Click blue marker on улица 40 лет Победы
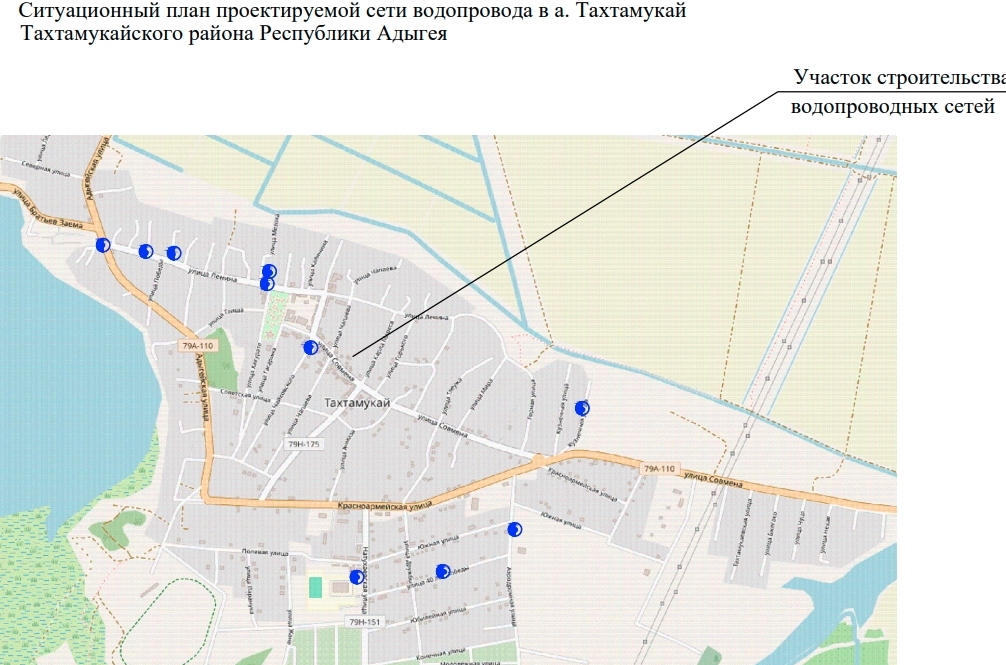Viewport: 1006px width, 665px height. coord(442,571)
